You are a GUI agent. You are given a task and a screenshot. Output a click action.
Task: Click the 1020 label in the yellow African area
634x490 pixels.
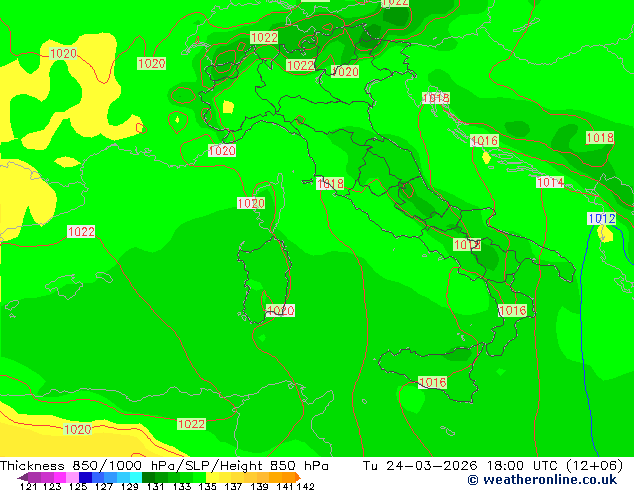point(78,429)
